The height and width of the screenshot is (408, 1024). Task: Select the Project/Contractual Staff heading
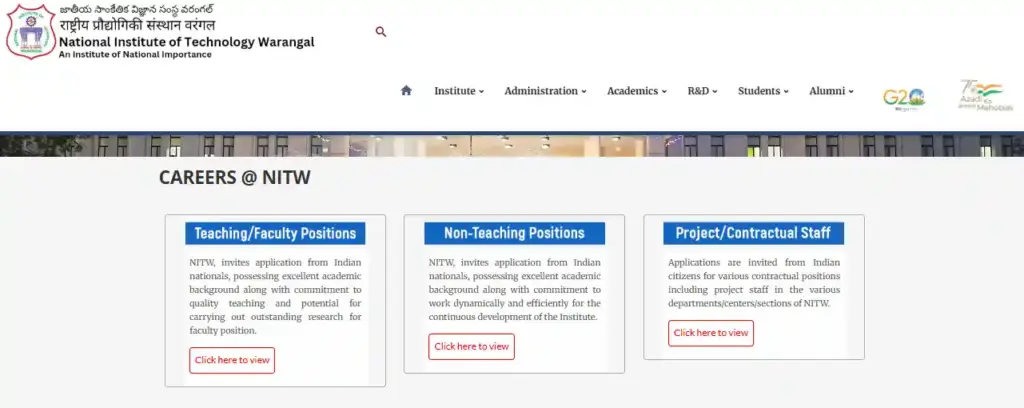(x=753, y=234)
